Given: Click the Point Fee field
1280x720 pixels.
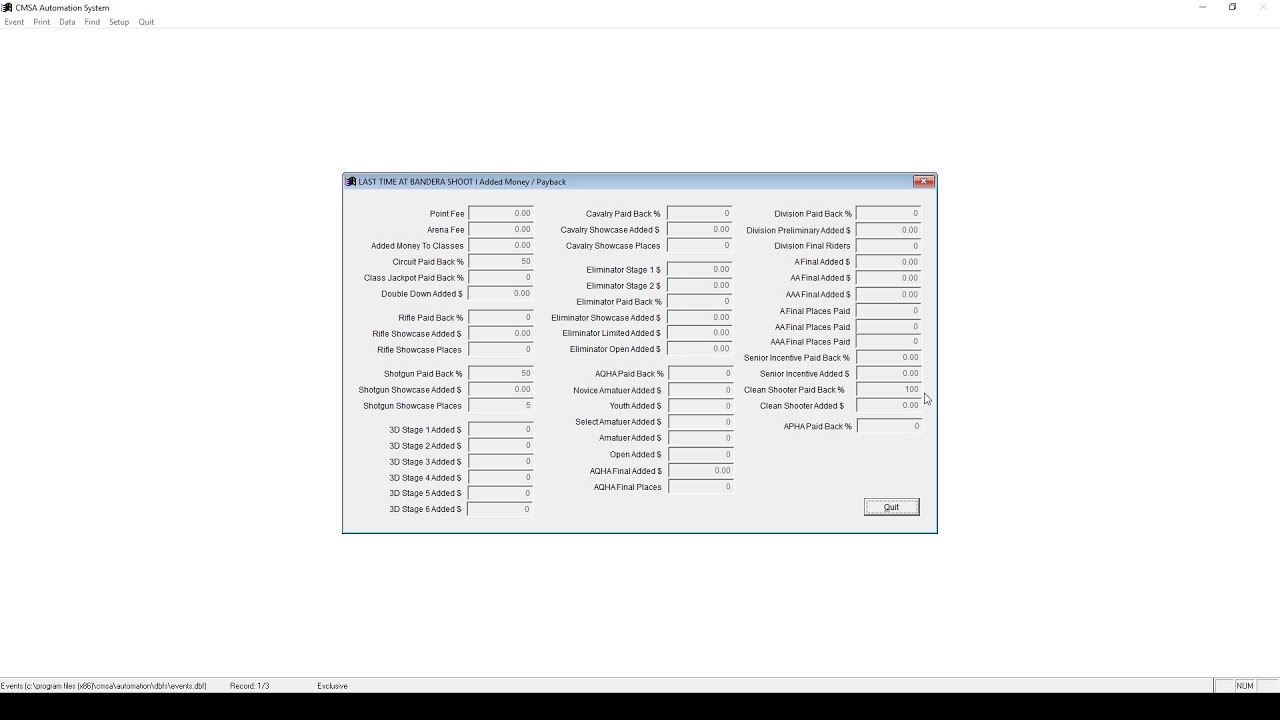Looking at the screenshot, I should click(x=501, y=213).
